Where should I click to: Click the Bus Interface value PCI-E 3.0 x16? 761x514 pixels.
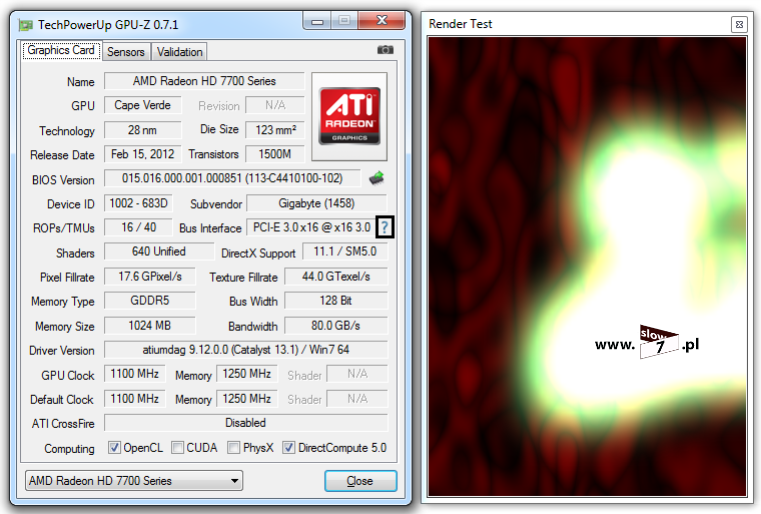311,228
